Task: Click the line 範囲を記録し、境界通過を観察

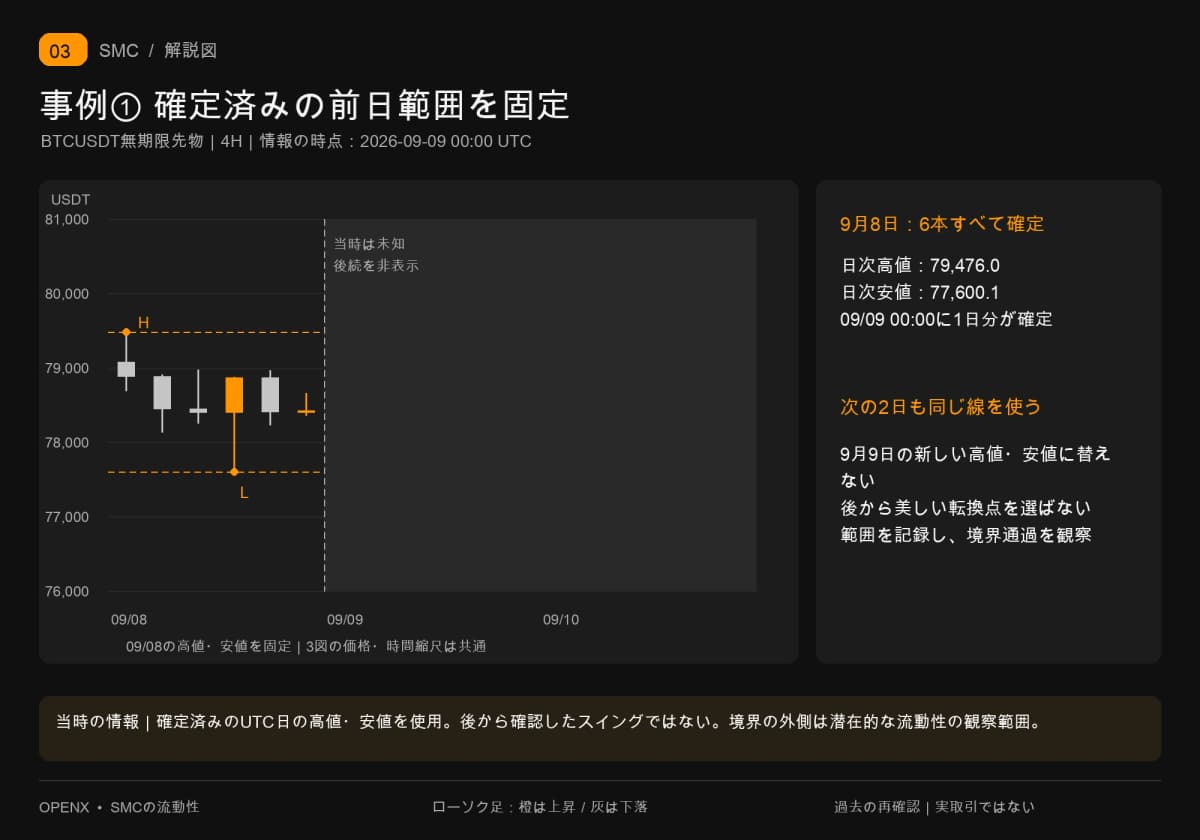Action: pos(965,534)
